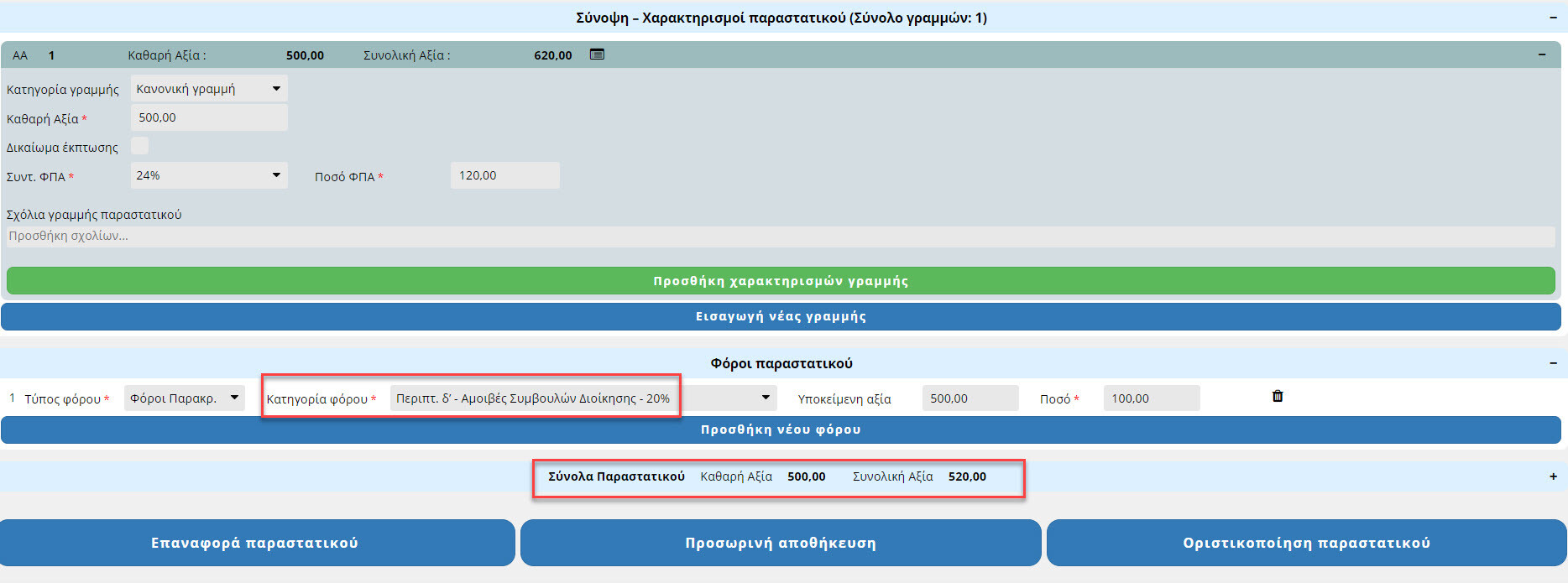This screenshot has width=1568, height=583.
Task: Delete the tax row with trash icon
Action: pos(1278,396)
